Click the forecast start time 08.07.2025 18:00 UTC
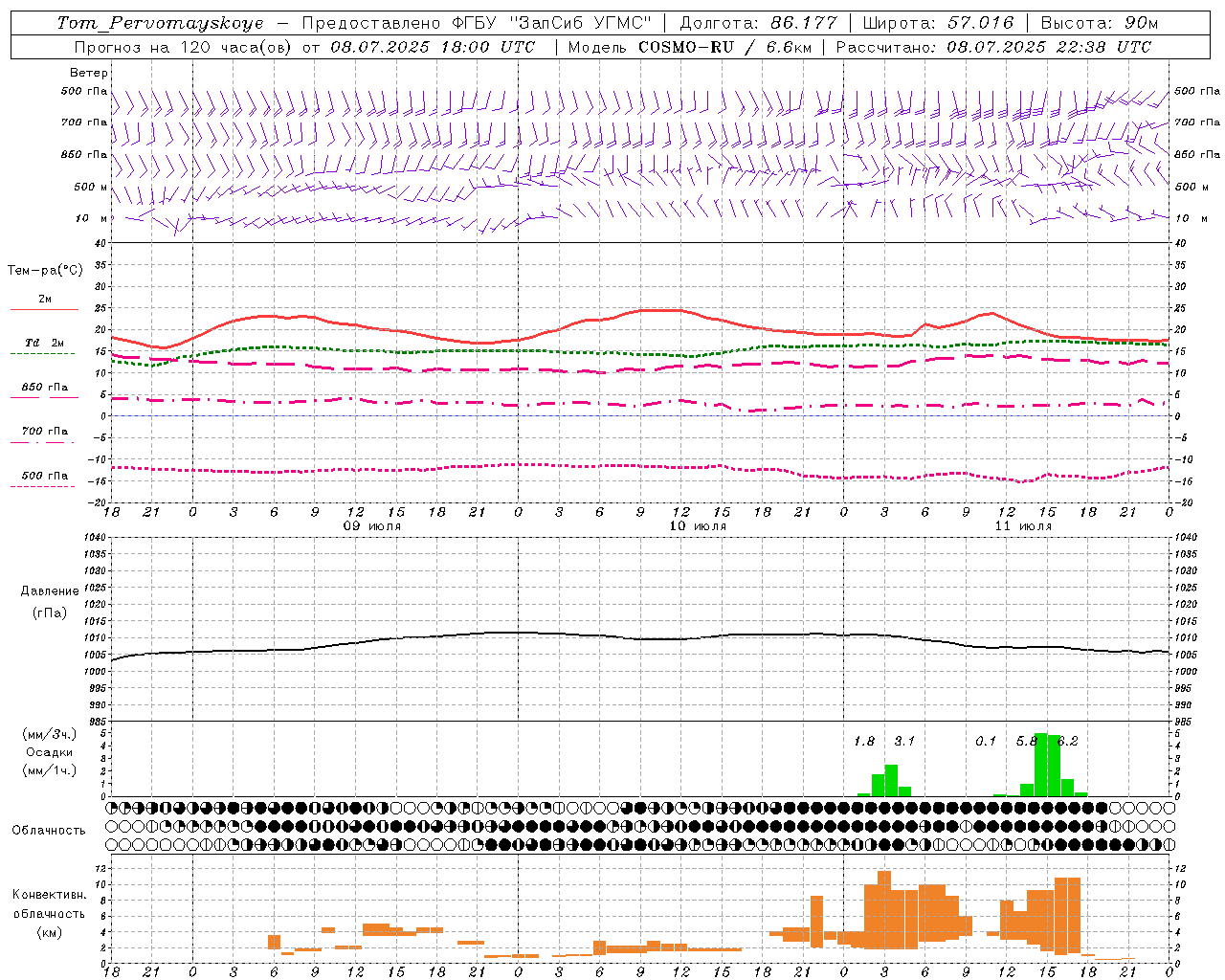 pyautogui.click(x=433, y=47)
